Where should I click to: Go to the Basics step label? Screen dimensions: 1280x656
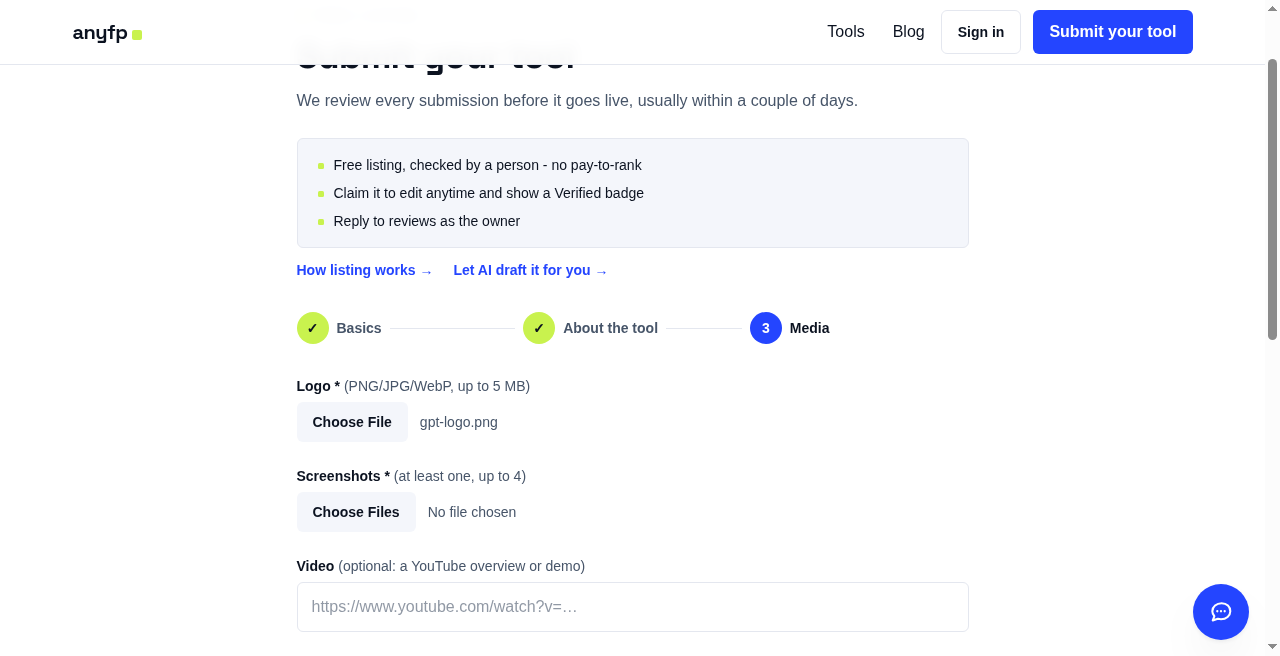pos(359,328)
